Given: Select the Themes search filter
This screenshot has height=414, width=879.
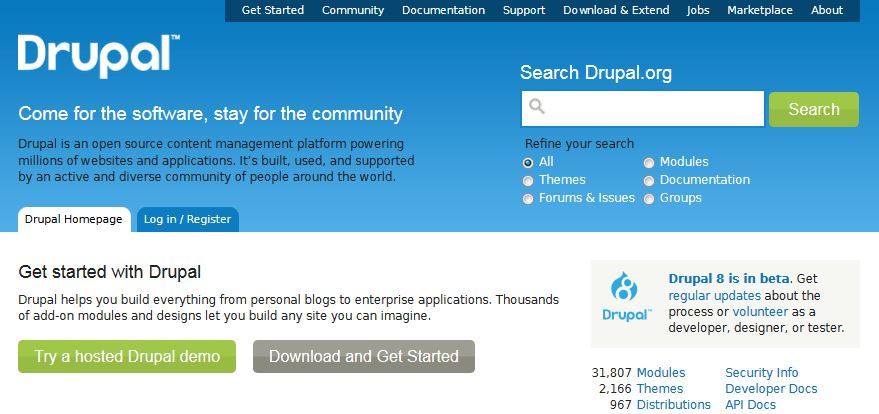Looking at the screenshot, I should [529, 180].
